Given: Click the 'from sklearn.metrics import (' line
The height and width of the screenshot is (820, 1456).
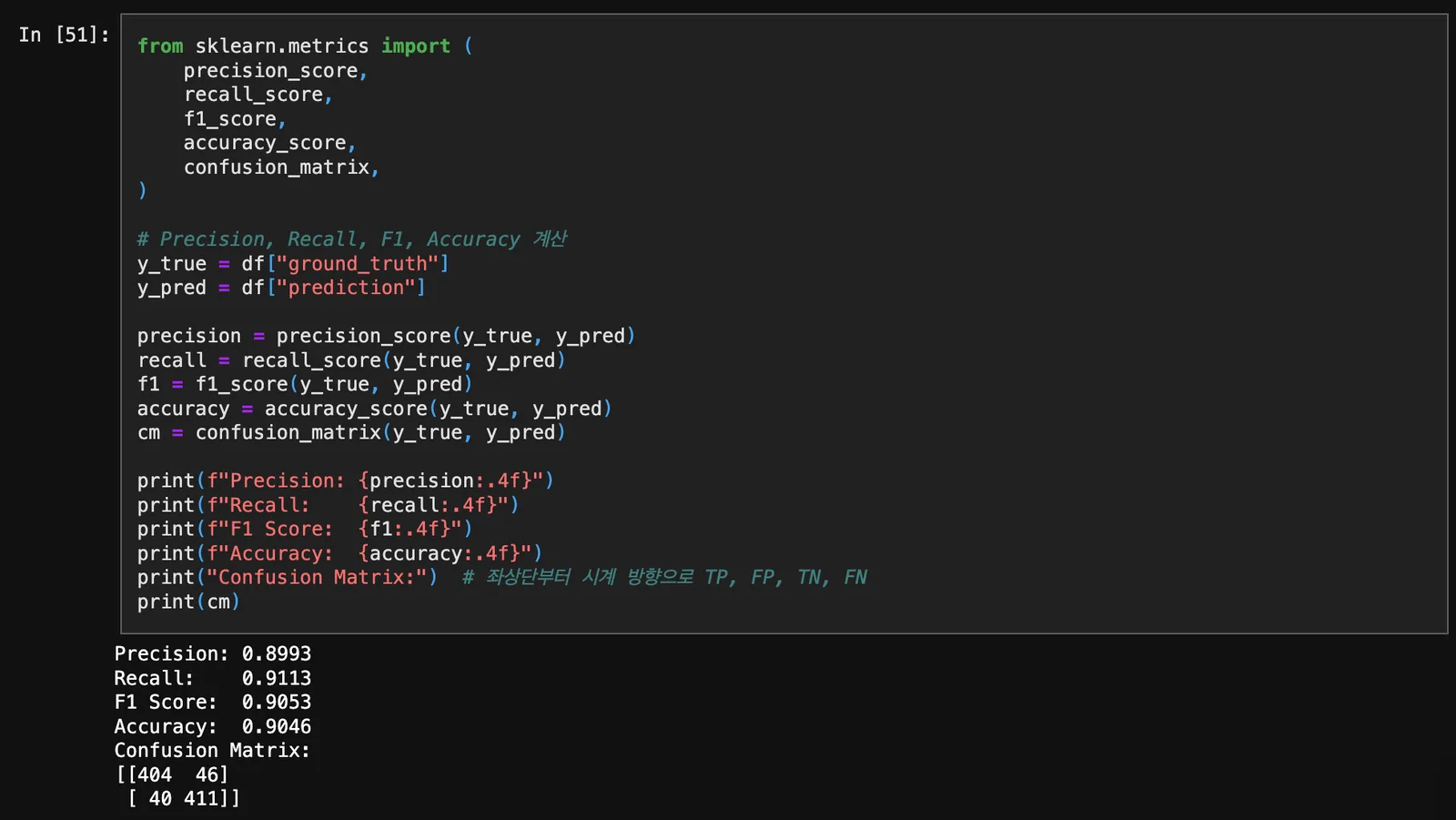Looking at the screenshot, I should [305, 46].
